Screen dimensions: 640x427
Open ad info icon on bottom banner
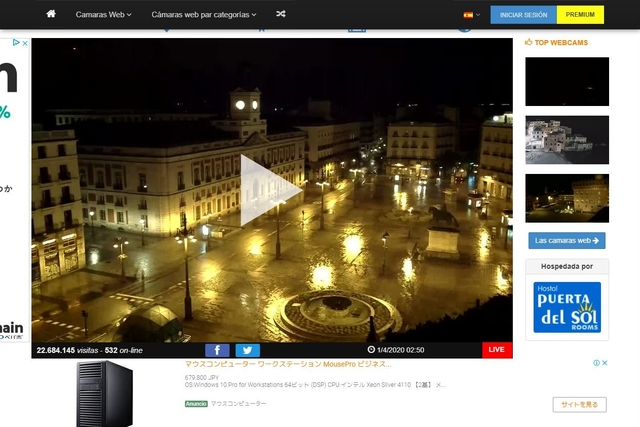click(x=597, y=363)
